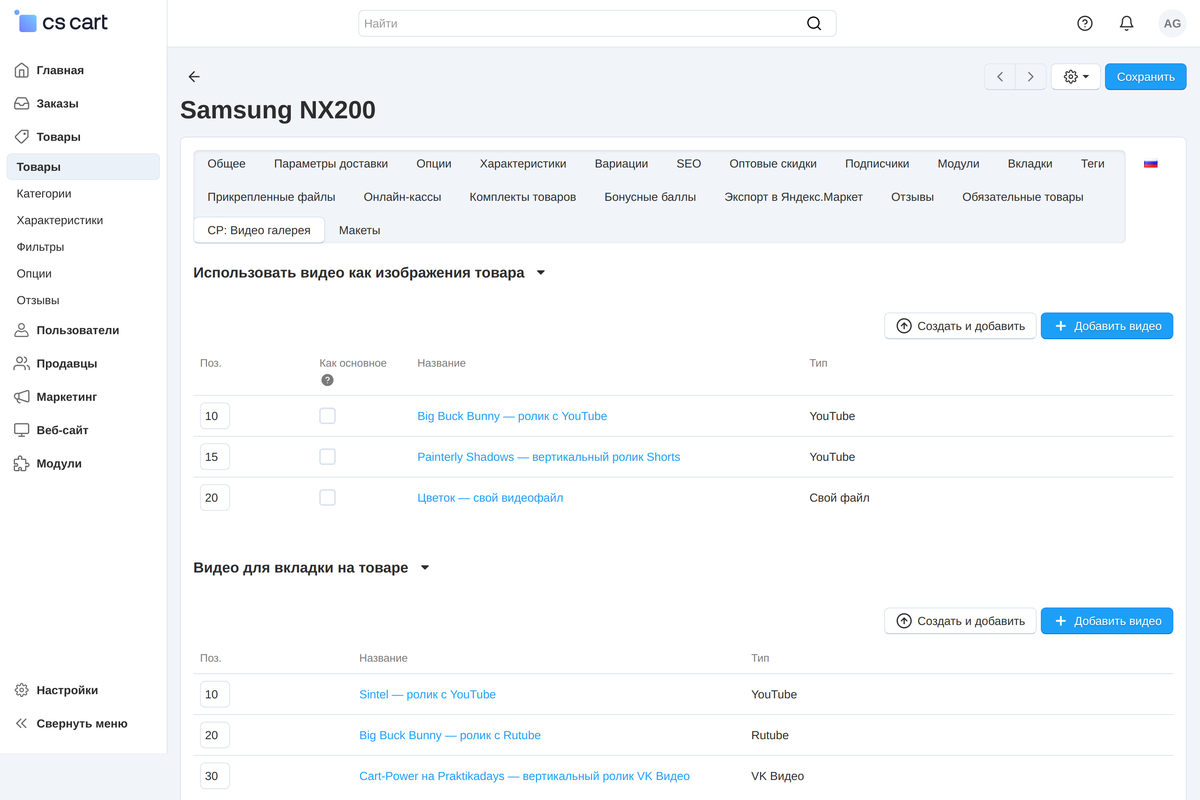
Task: Open the AG user avatar
Action: pos(1172,23)
